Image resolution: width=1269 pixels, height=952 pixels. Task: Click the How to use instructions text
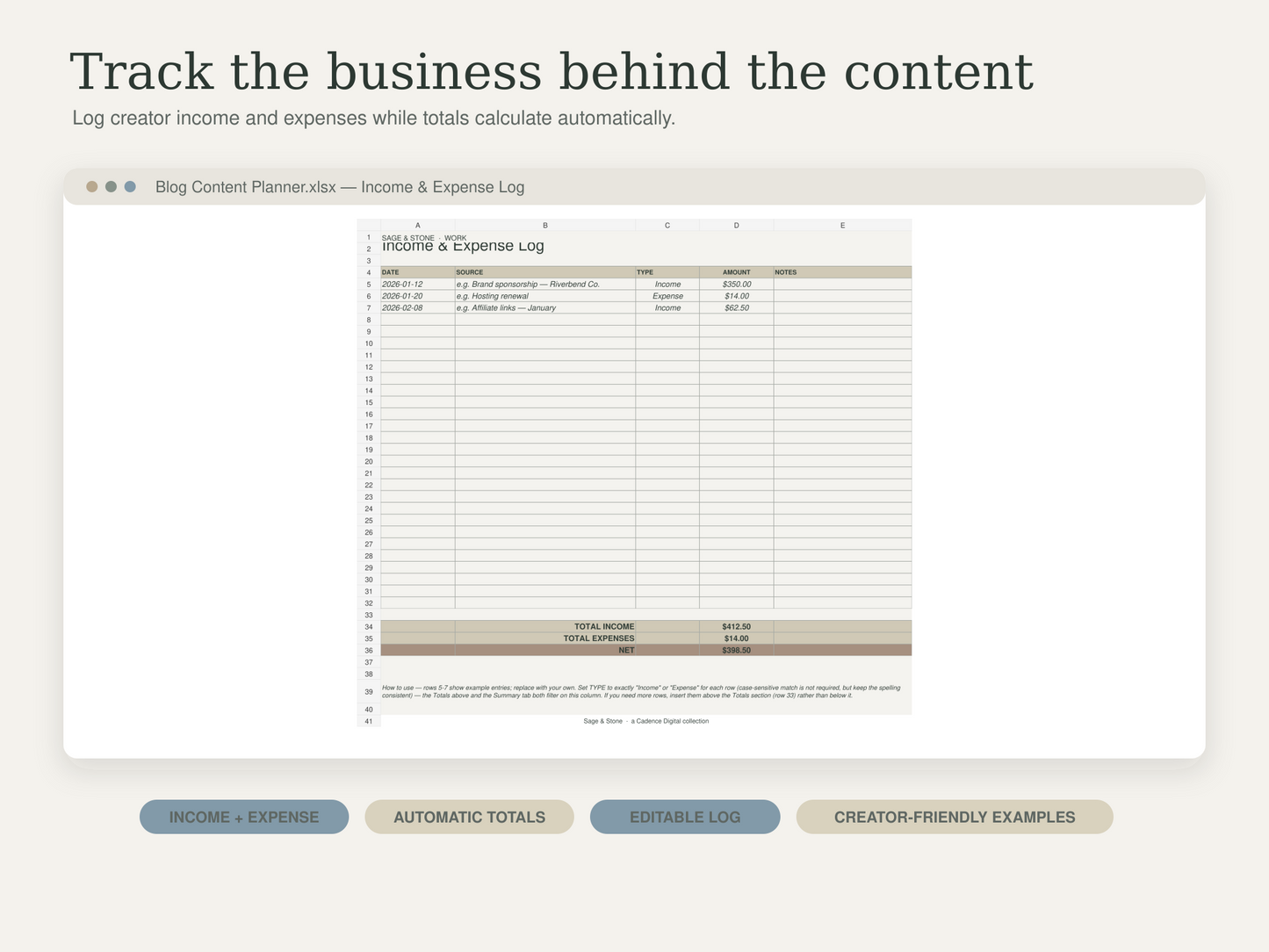[x=642, y=692]
